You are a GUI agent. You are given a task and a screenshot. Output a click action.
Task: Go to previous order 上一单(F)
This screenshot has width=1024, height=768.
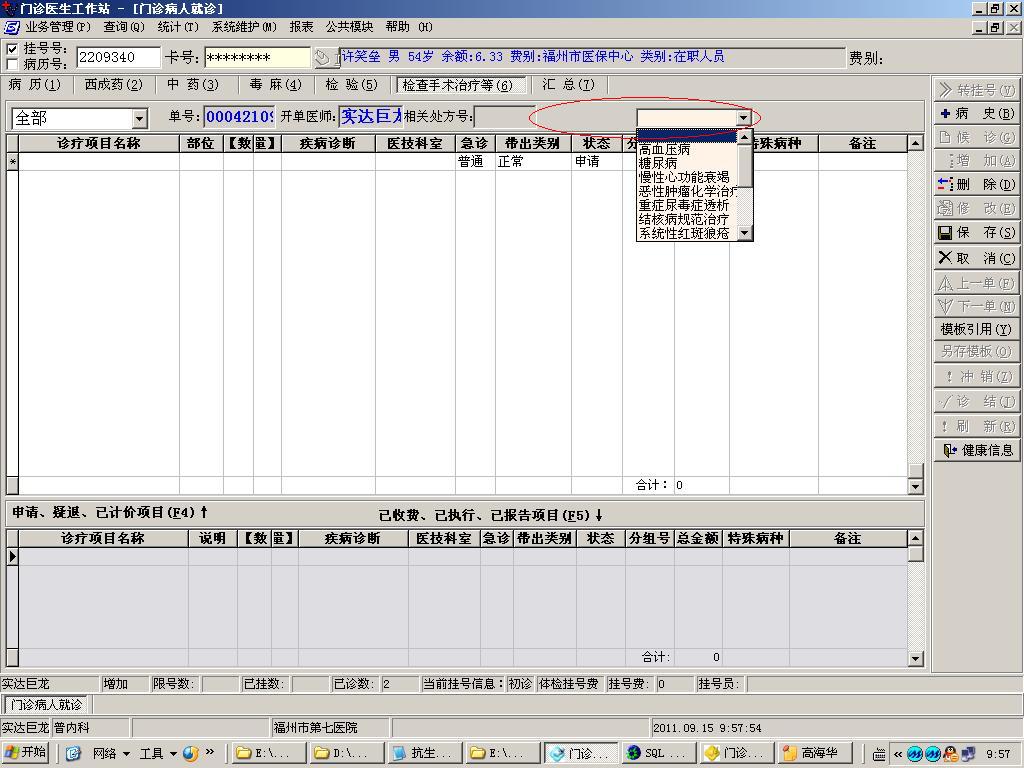976,283
